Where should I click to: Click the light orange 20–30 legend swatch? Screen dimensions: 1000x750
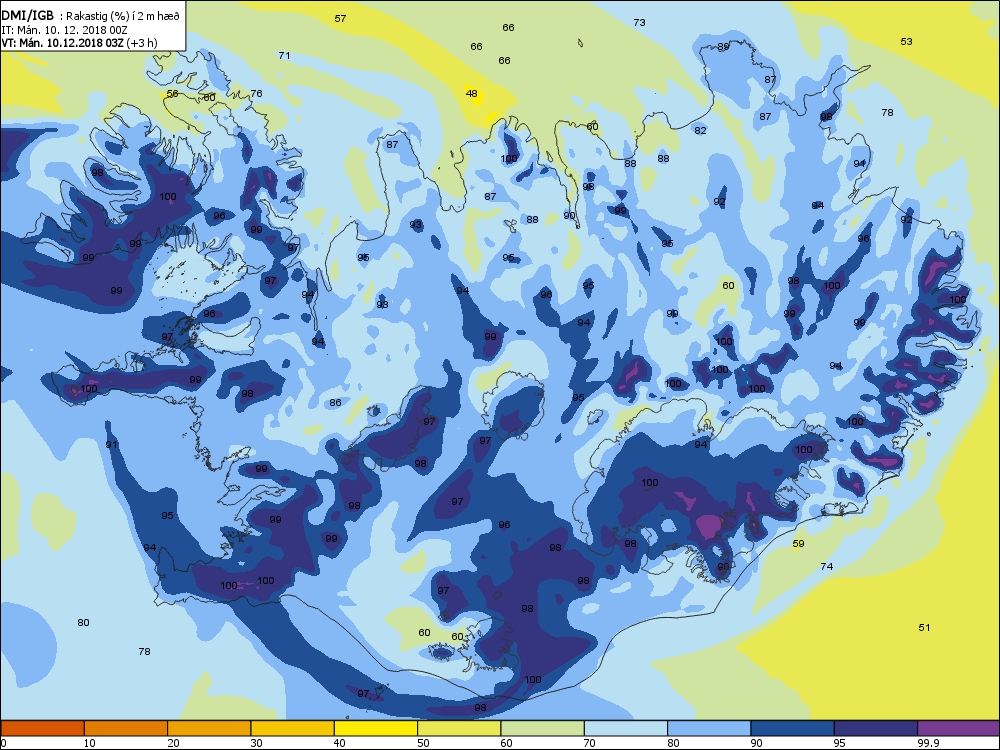pyautogui.click(x=209, y=728)
